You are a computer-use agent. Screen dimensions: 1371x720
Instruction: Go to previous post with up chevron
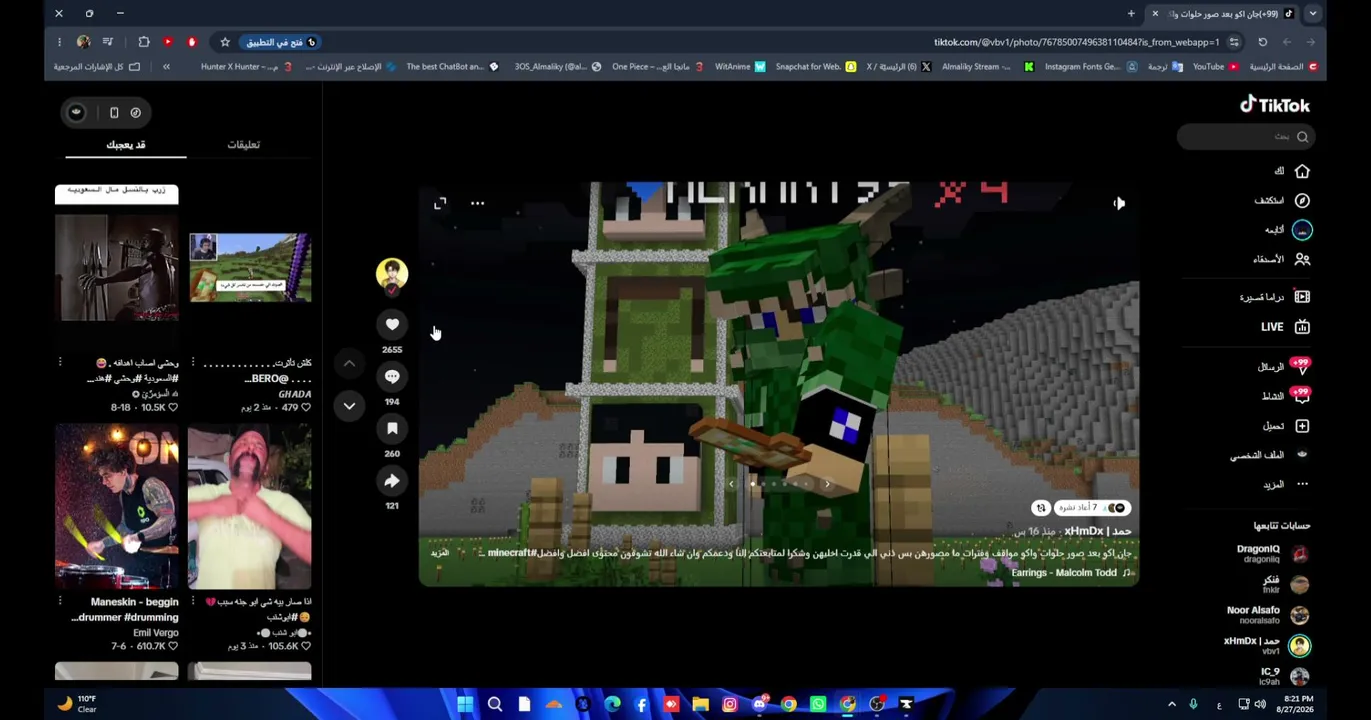point(349,364)
